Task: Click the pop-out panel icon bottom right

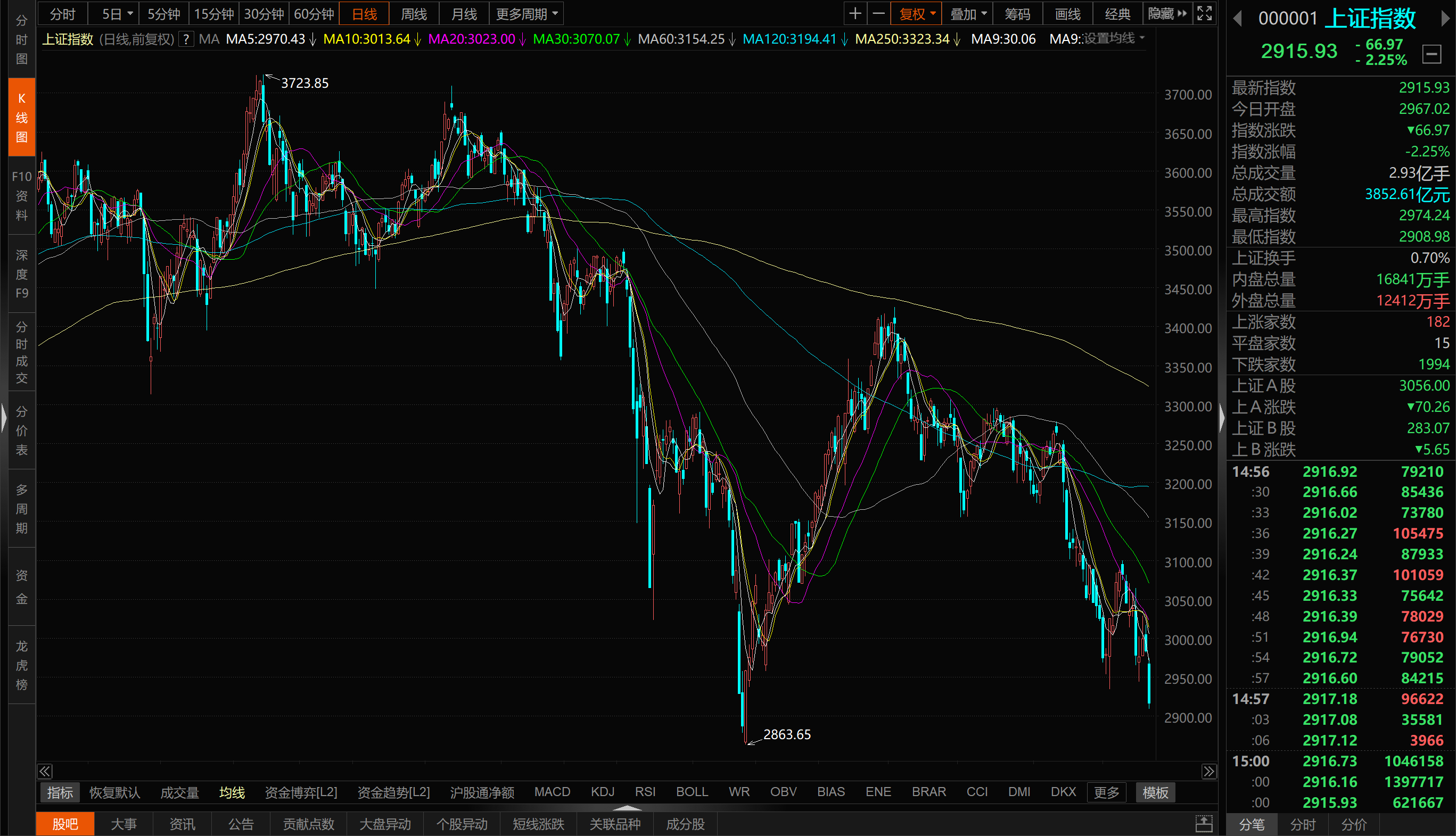Action: click(x=1204, y=824)
